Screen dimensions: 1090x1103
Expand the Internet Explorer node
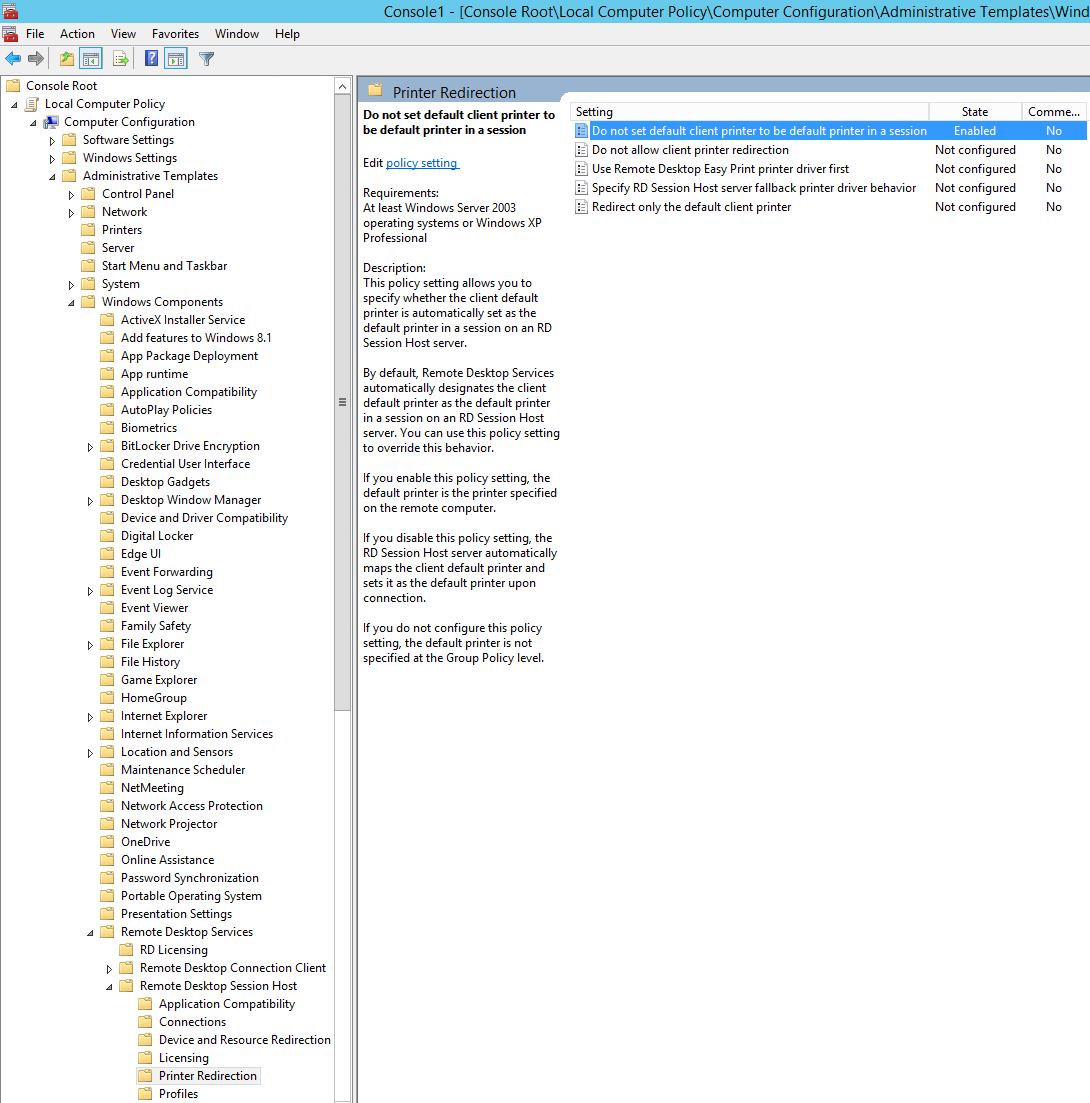90,717
